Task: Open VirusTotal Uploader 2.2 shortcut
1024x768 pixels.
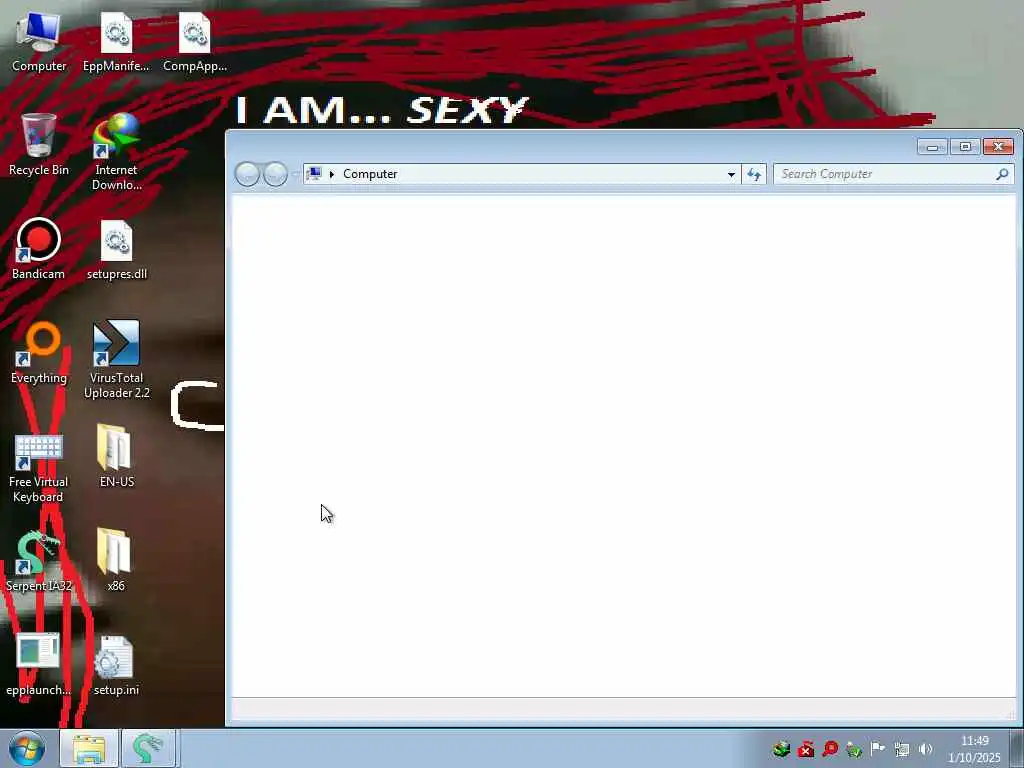Action: pyautogui.click(x=116, y=359)
